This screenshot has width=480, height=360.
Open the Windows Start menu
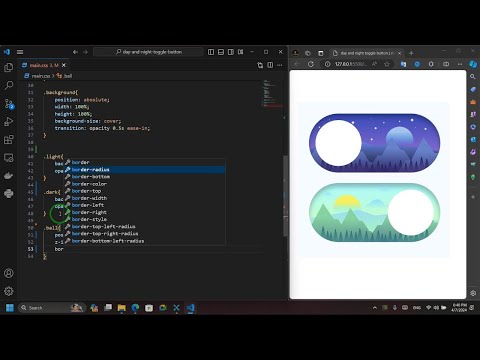click(x=10, y=308)
